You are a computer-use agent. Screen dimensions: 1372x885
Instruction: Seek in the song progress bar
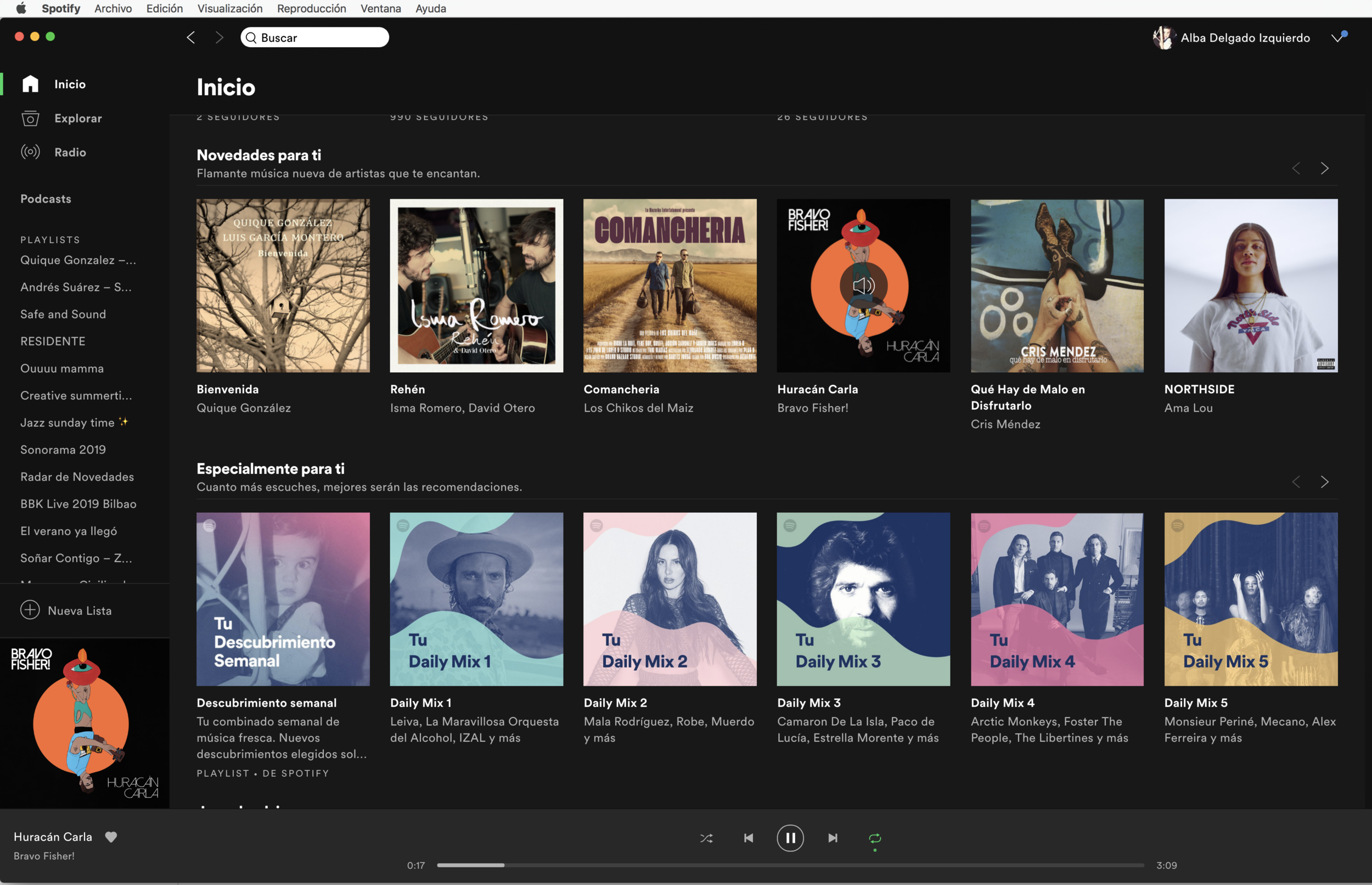pos(790,865)
